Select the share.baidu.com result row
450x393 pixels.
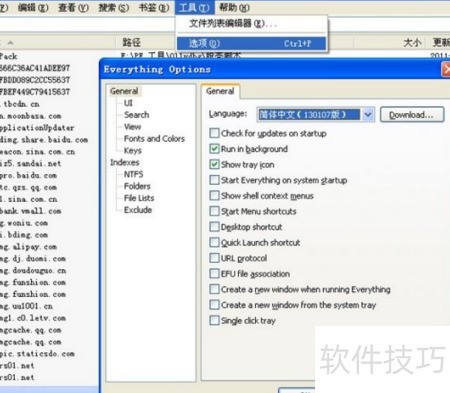44,140
